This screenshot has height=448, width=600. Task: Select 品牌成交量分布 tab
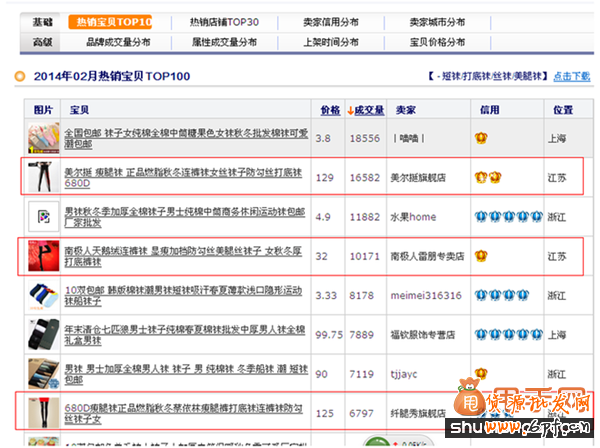(118, 42)
